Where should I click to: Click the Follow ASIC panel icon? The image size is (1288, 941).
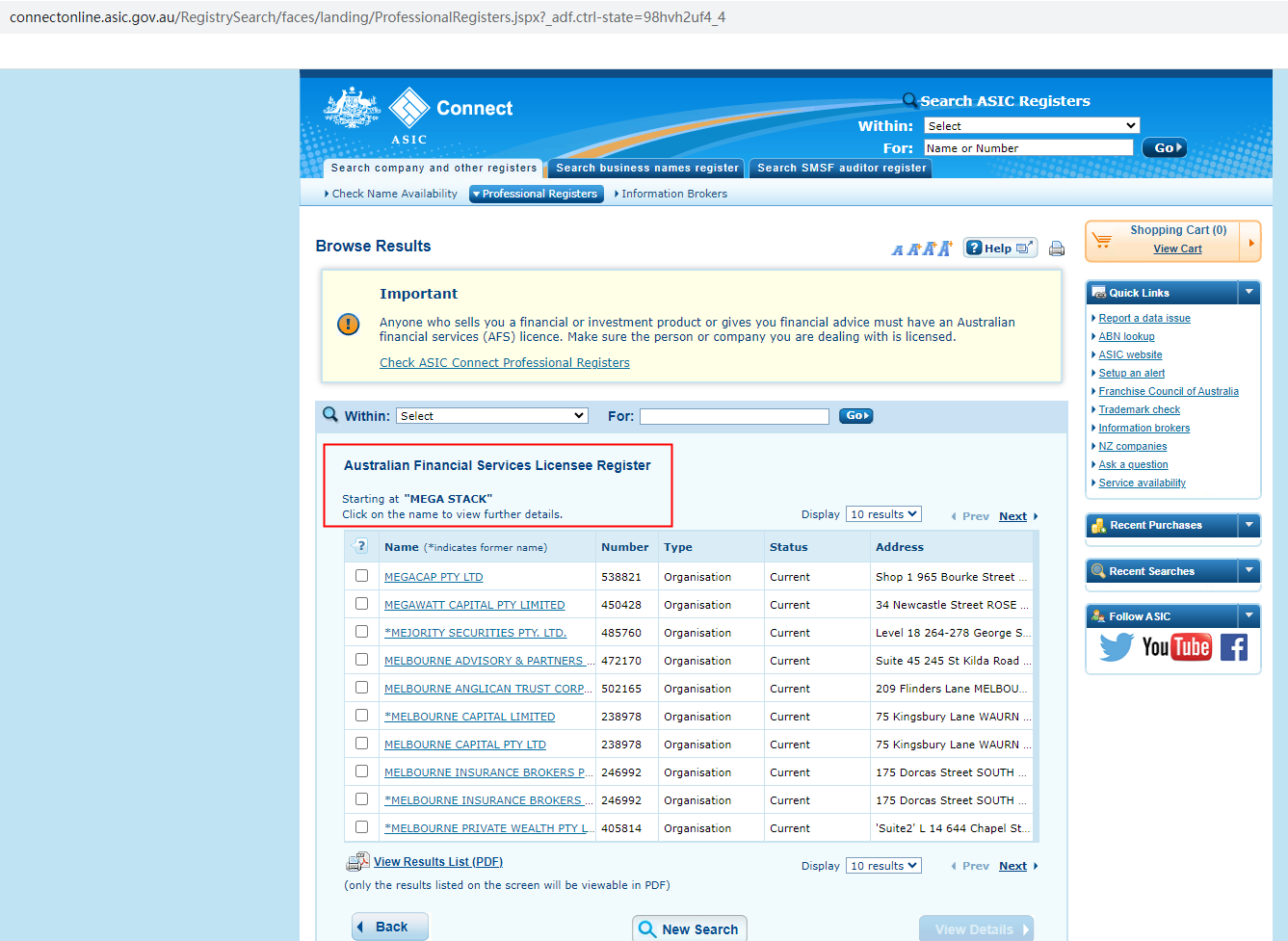click(x=1098, y=616)
